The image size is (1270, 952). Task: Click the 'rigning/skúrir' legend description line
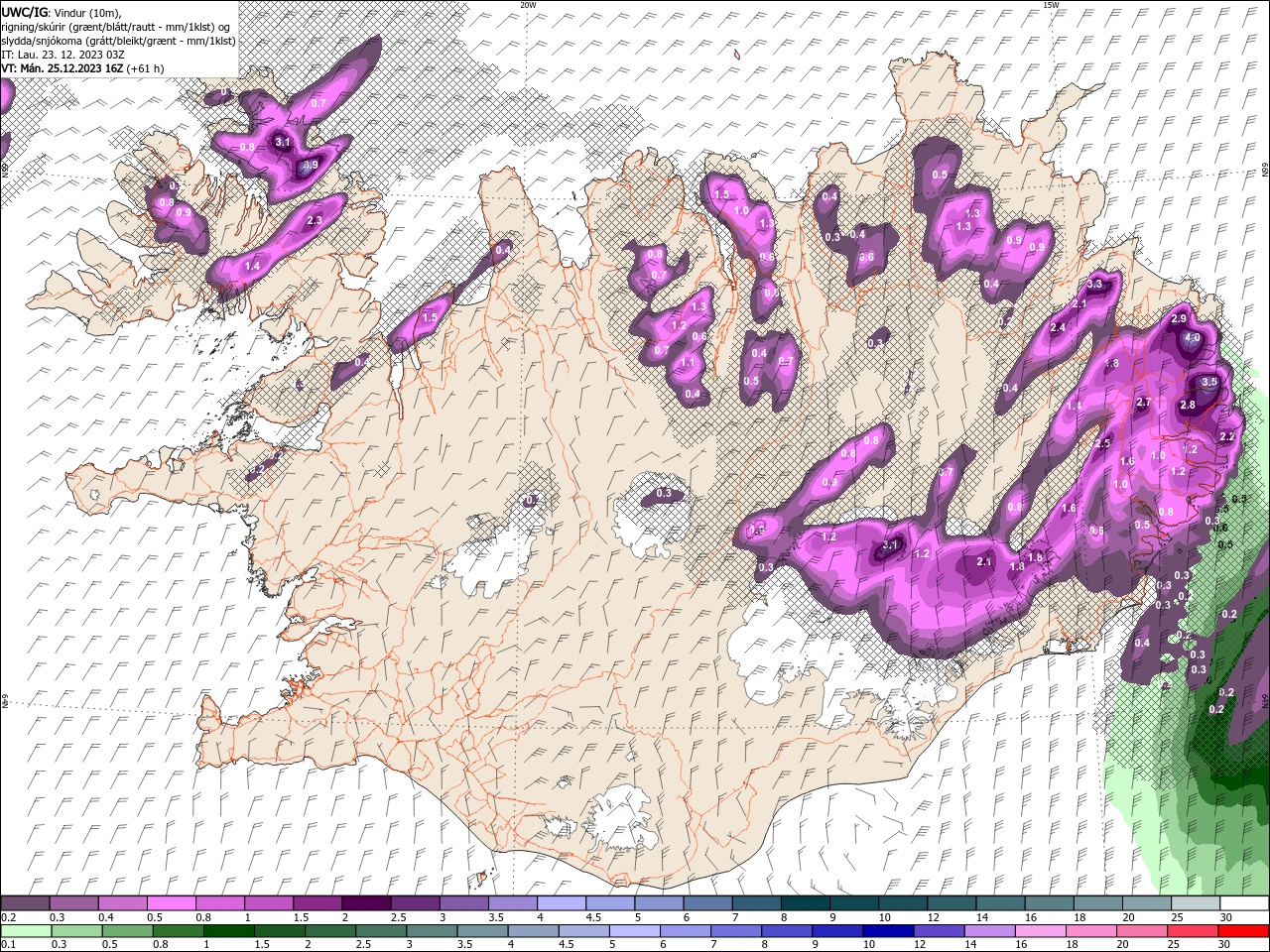(x=114, y=26)
